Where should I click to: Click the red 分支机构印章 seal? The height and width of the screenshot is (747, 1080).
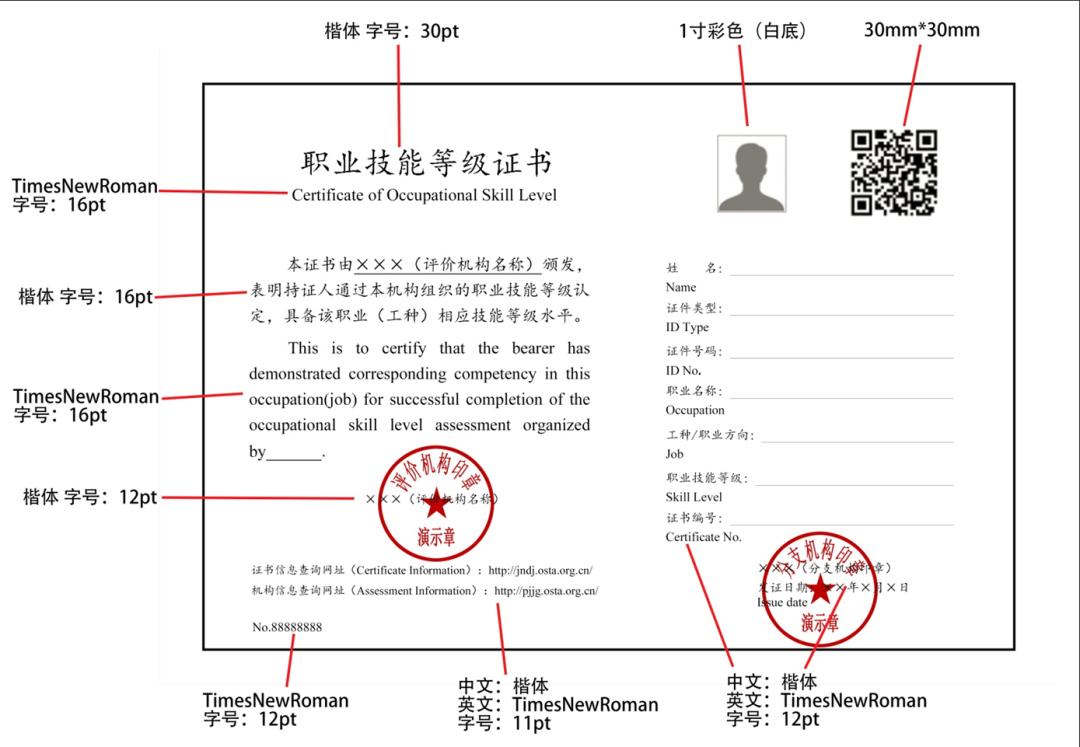[820, 590]
